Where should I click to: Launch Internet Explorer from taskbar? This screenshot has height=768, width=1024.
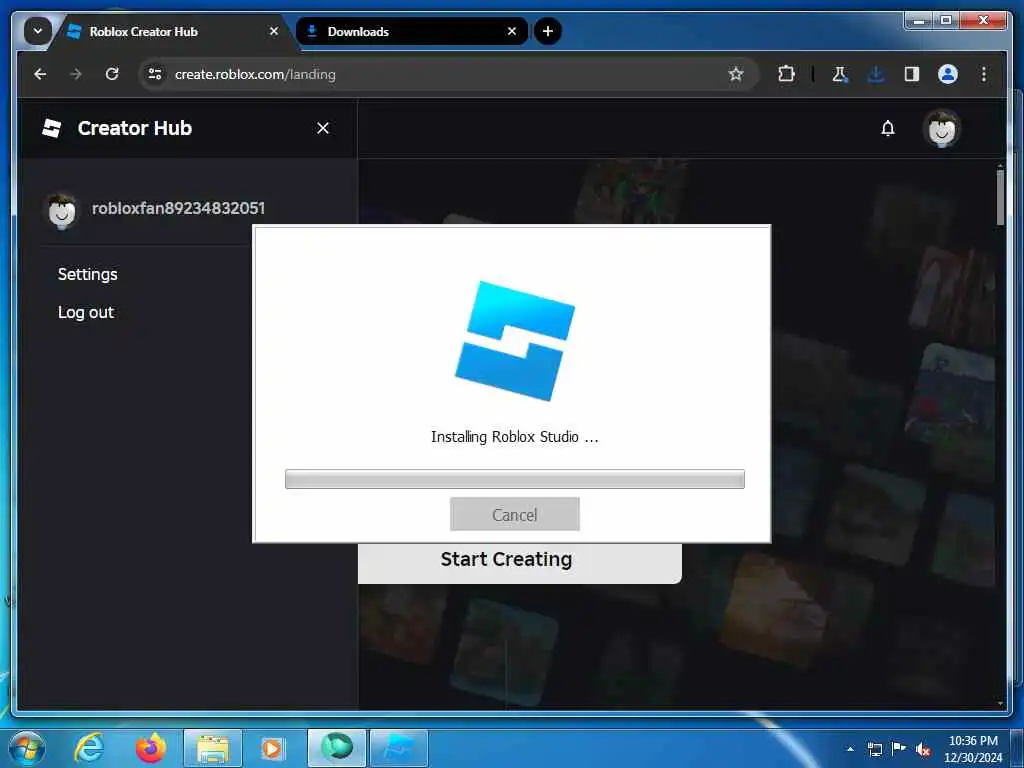pos(89,748)
